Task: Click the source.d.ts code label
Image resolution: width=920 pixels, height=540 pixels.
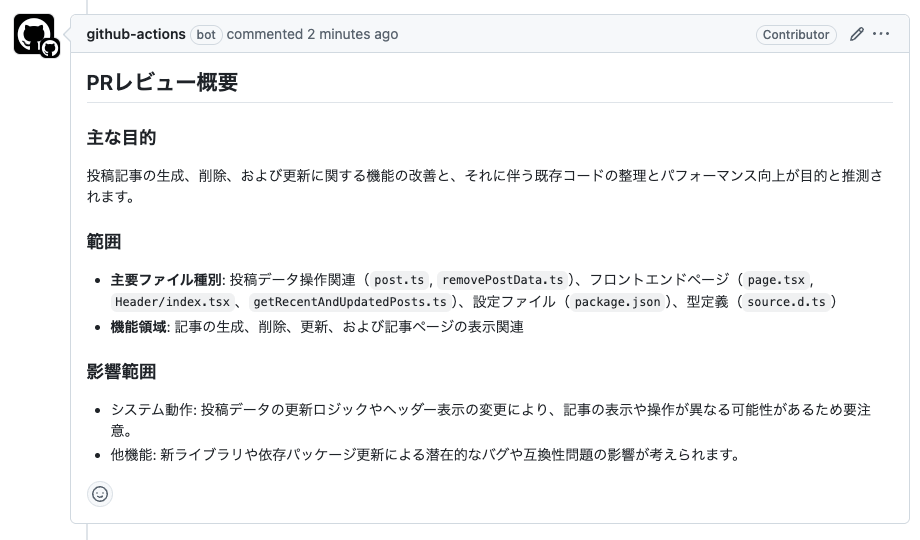Action: (786, 302)
